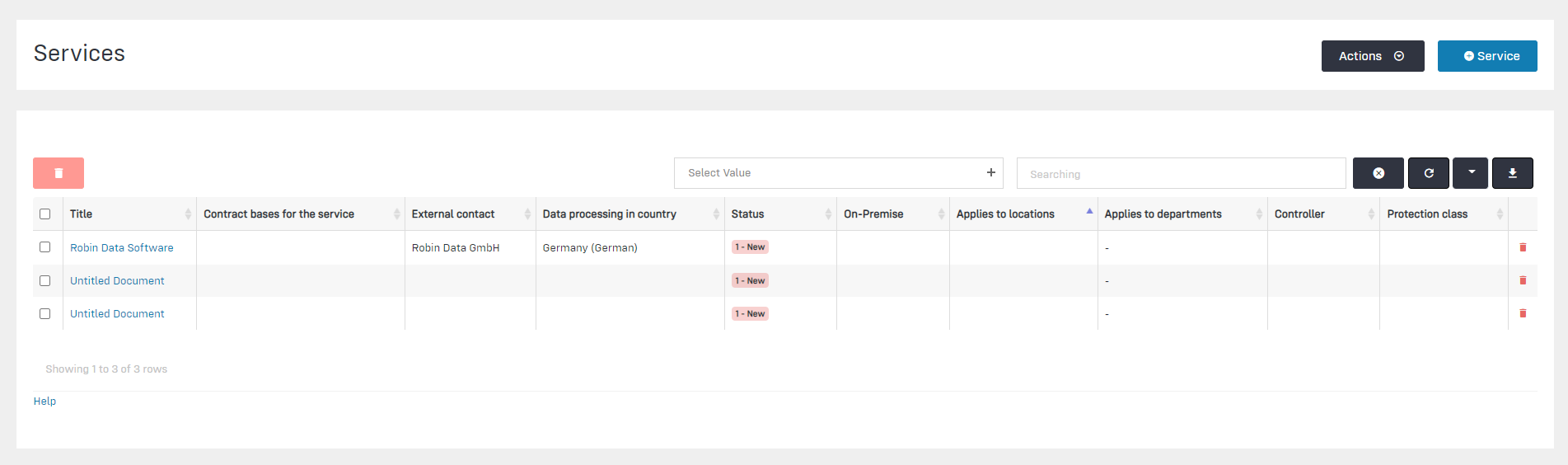Open the Help link

click(44, 402)
